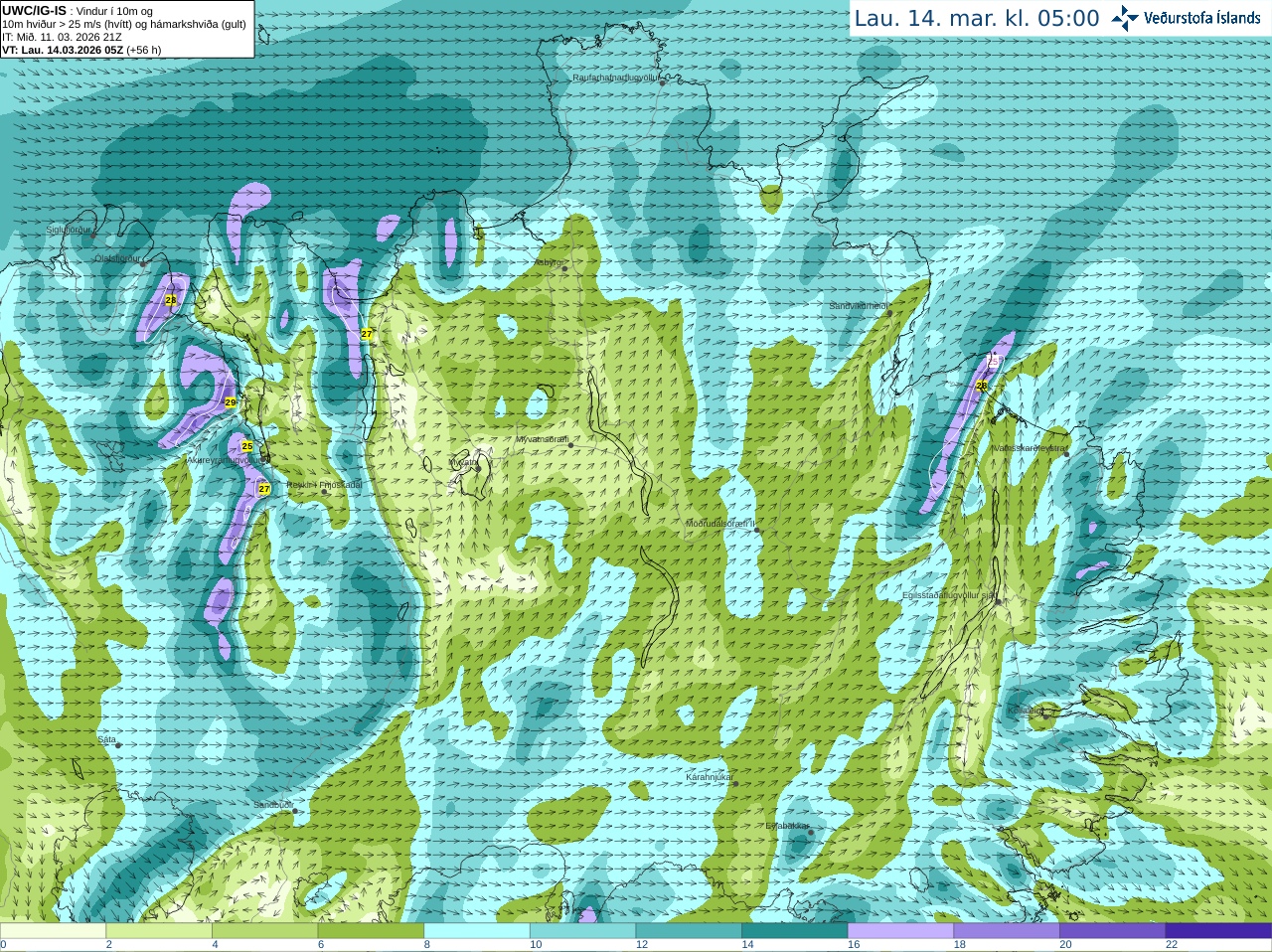
Task: Click the Mývatnsöræfi station marker
Action: point(570,445)
